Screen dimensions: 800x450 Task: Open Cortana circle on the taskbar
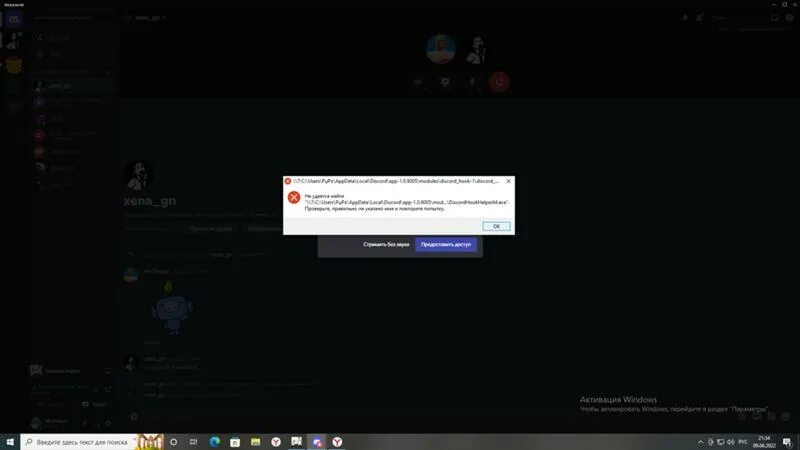click(x=173, y=442)
